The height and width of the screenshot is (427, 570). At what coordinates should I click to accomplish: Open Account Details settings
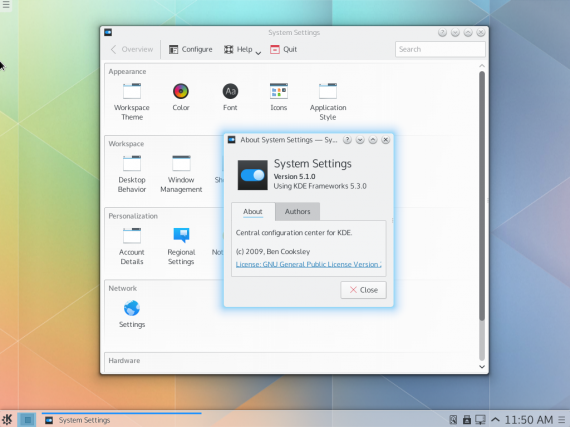pos(132,246)
